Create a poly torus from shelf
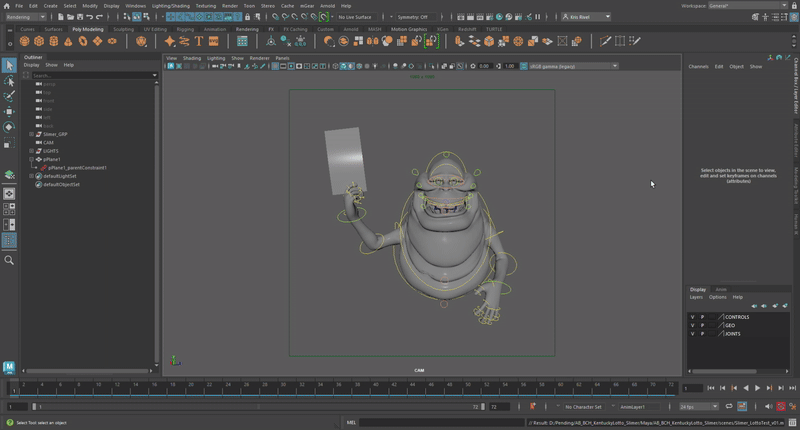800x430 pixels. (83, 41)
